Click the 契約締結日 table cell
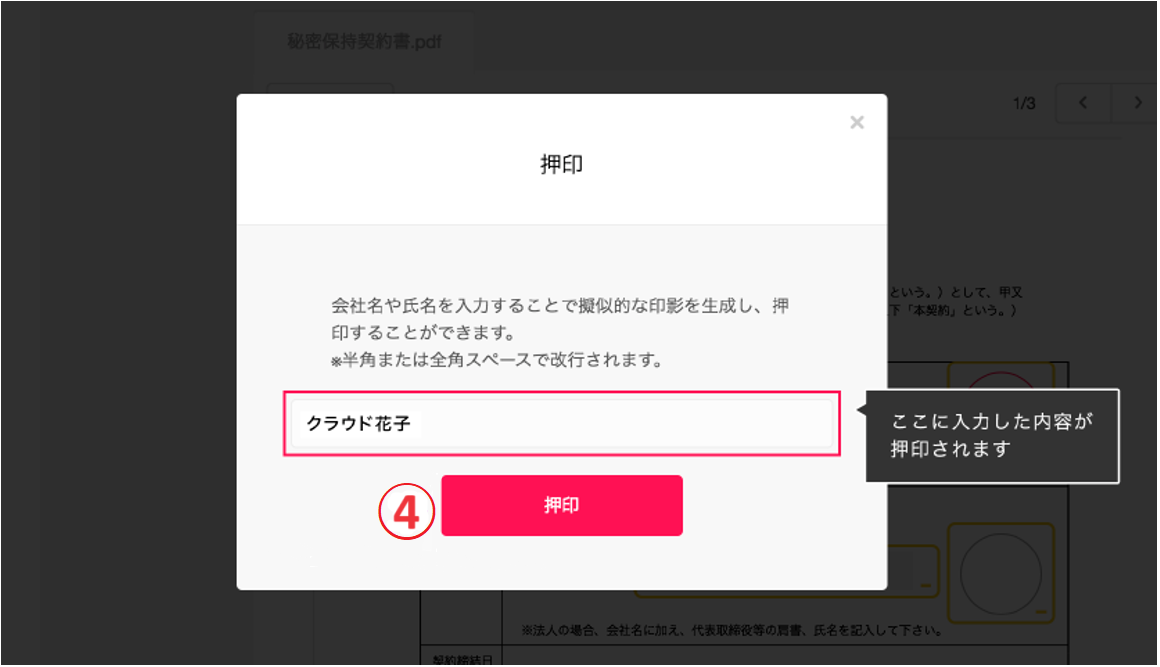1160x667 pixels. tap(462, 657)
